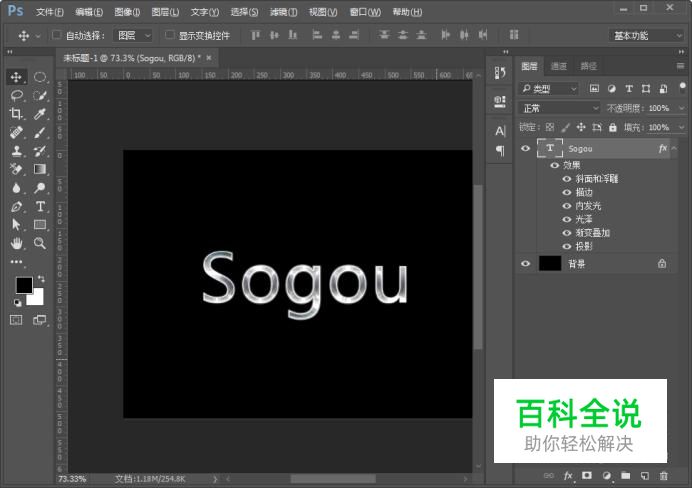The height and width of the screenshot is (488, 692).
Task: Select the Path Selection tool
Action: click(x=16, y=225)
